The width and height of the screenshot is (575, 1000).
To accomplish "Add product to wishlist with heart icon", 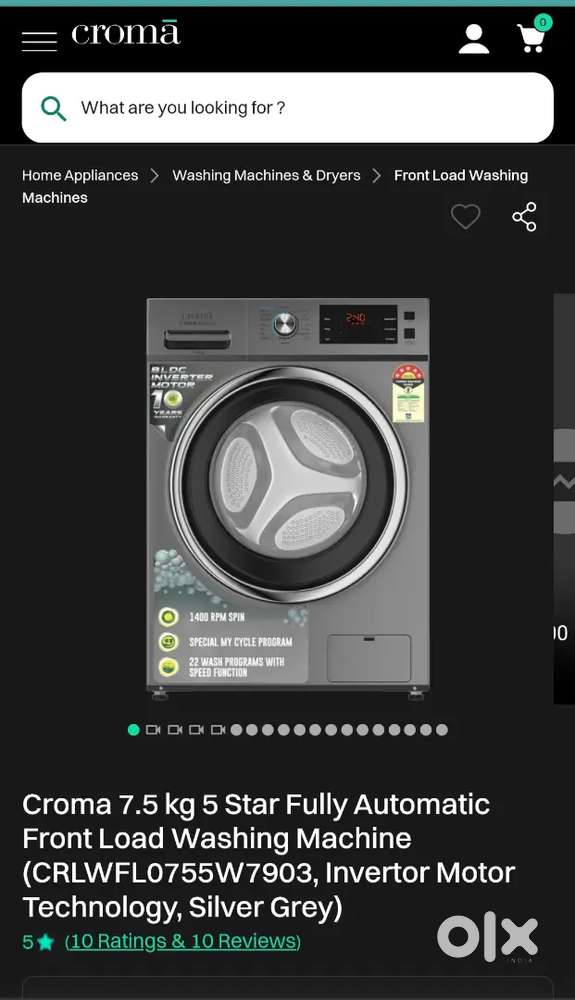I will click(x=465, y=217).
